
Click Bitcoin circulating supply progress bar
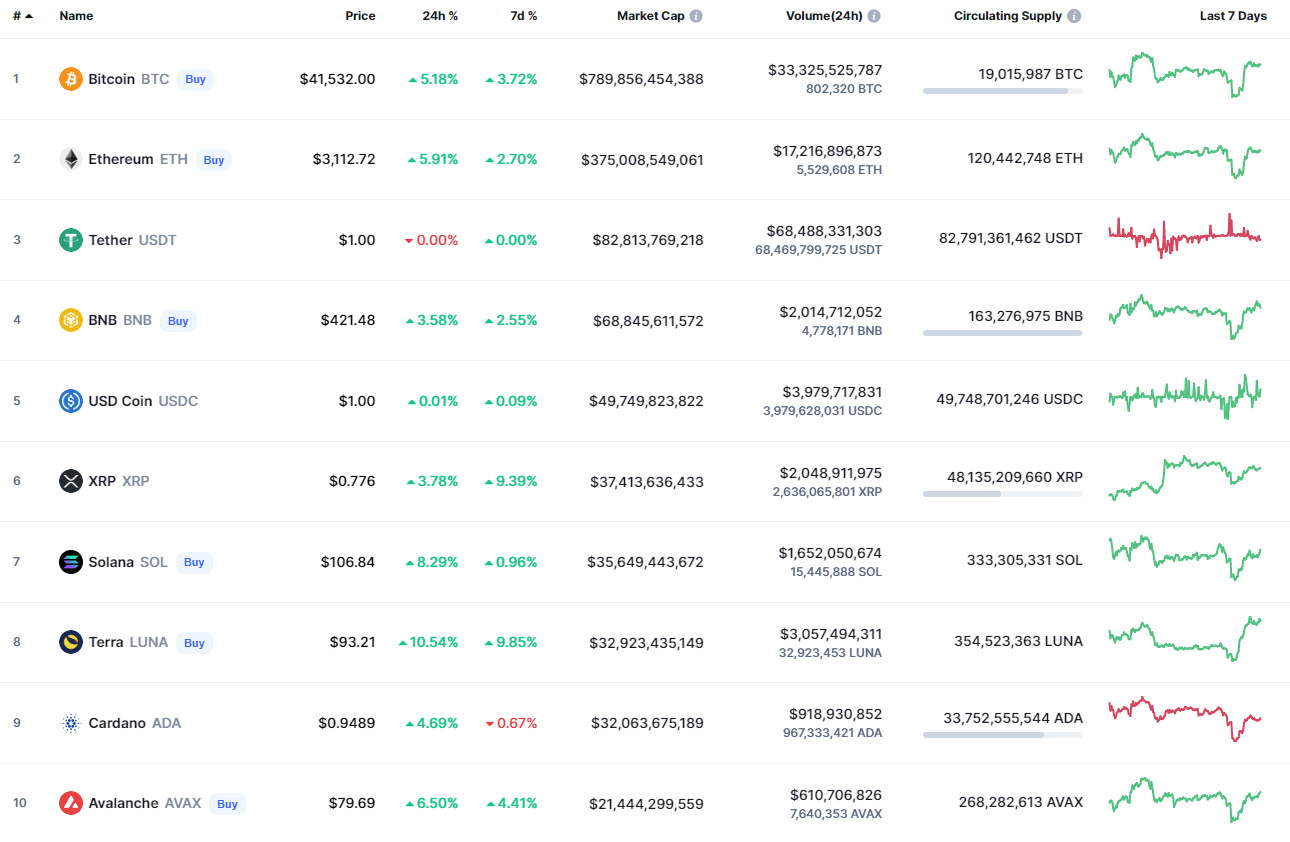(1002, 91)
